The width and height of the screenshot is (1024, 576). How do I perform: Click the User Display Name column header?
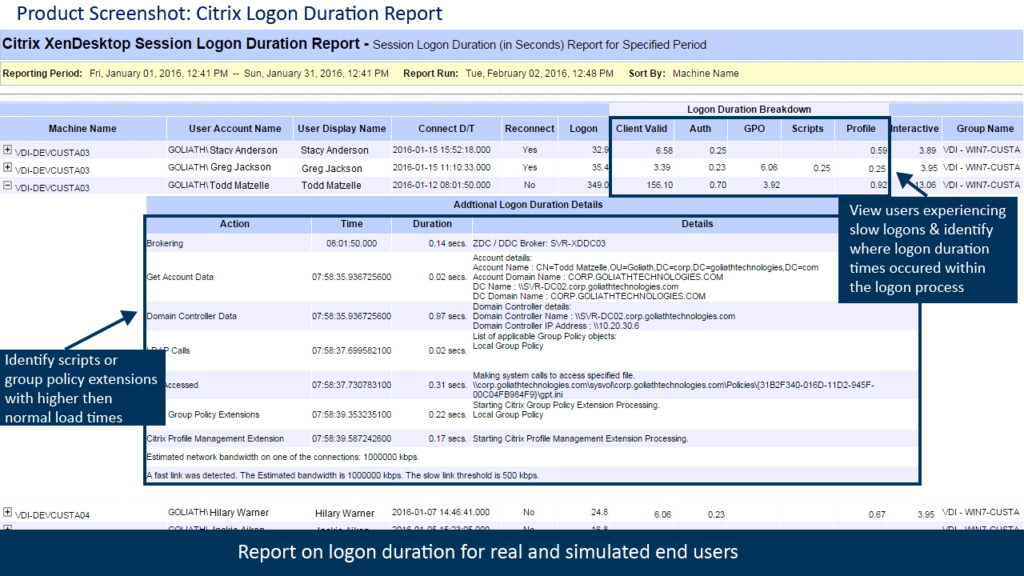[341, 128]
